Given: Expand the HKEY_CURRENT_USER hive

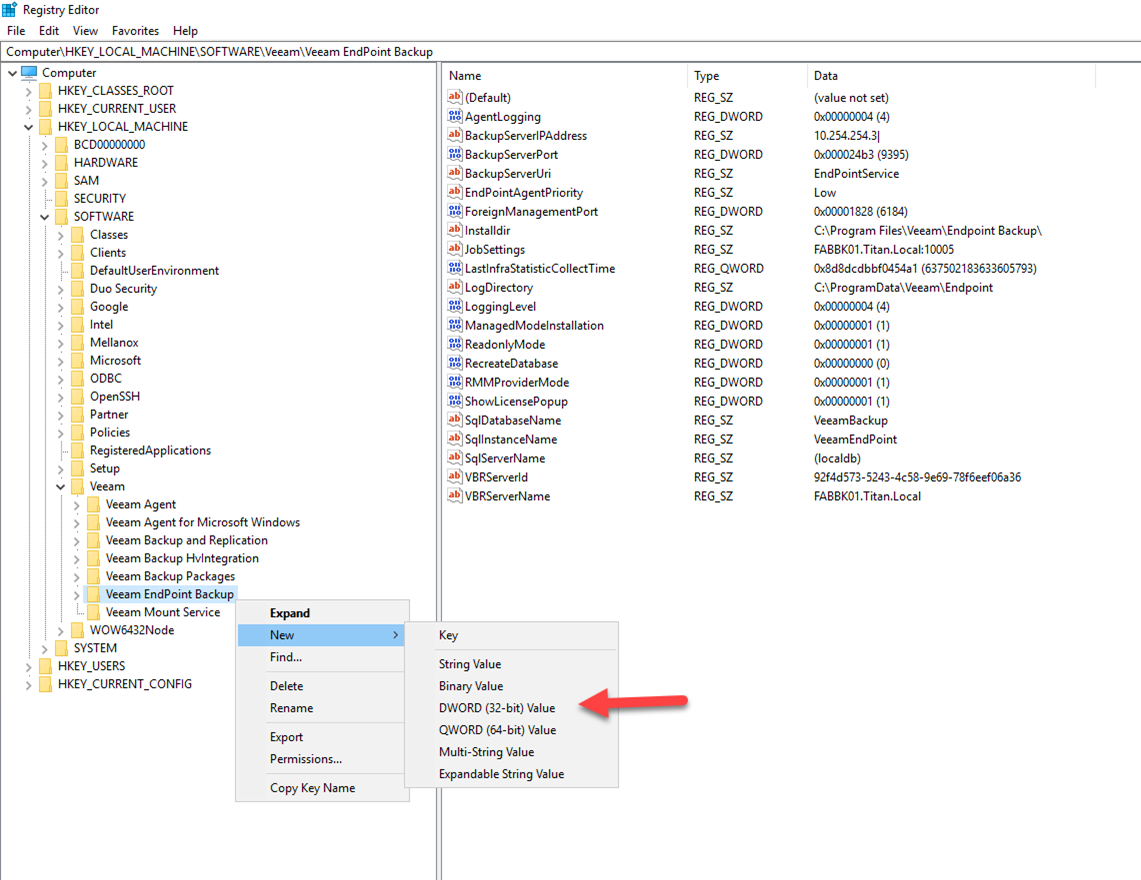Looking at the screenshot, I should [28, 109].
